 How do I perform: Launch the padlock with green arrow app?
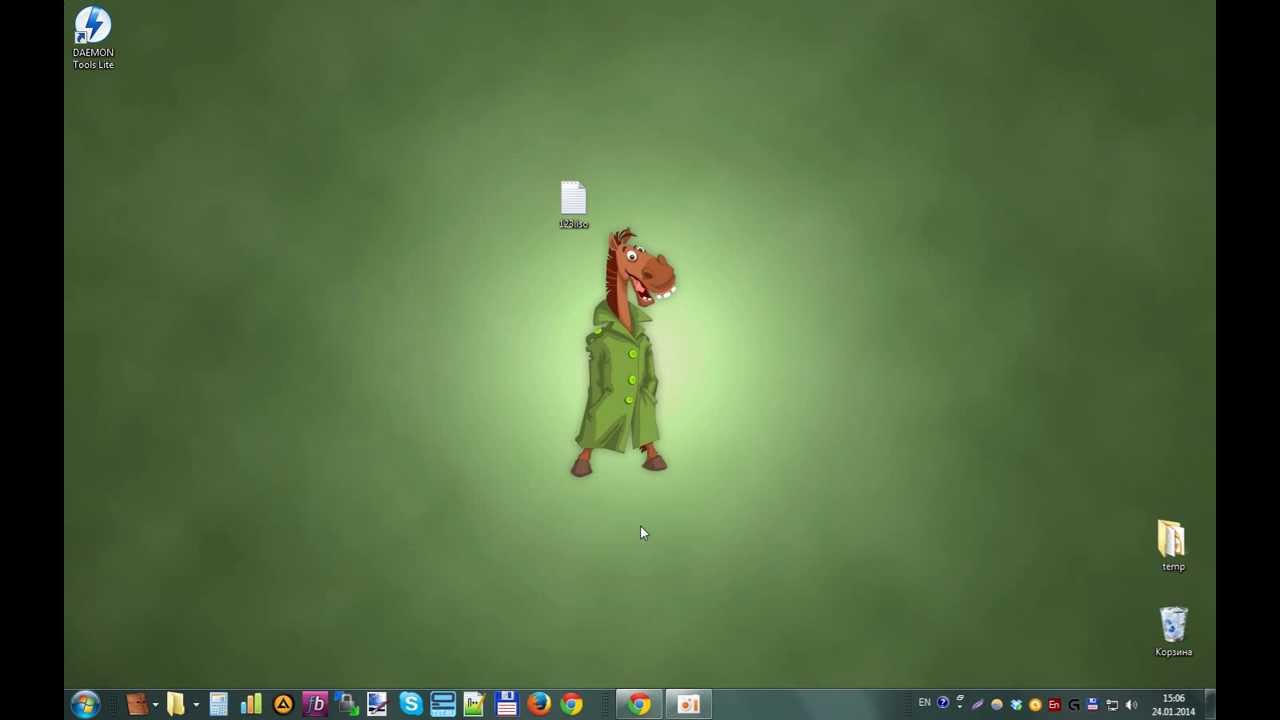[x=347, y=705]
